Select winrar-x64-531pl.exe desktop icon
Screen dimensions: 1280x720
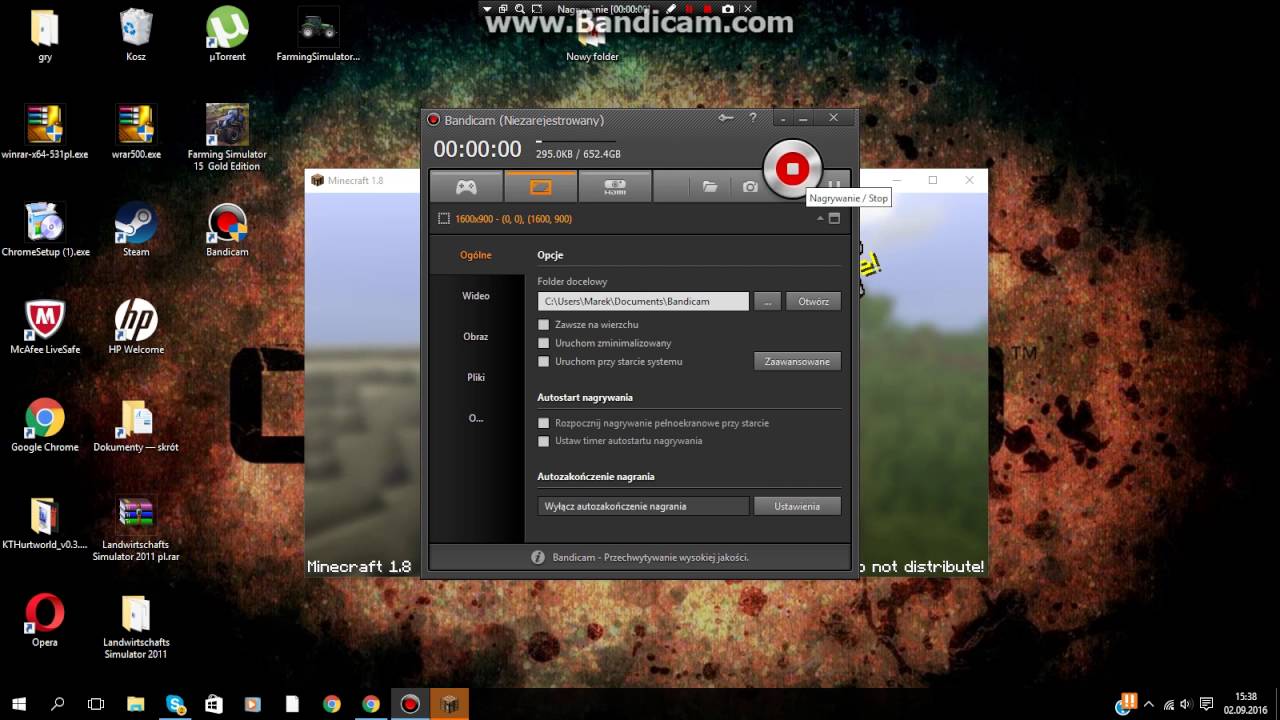(x=45, y=132)
